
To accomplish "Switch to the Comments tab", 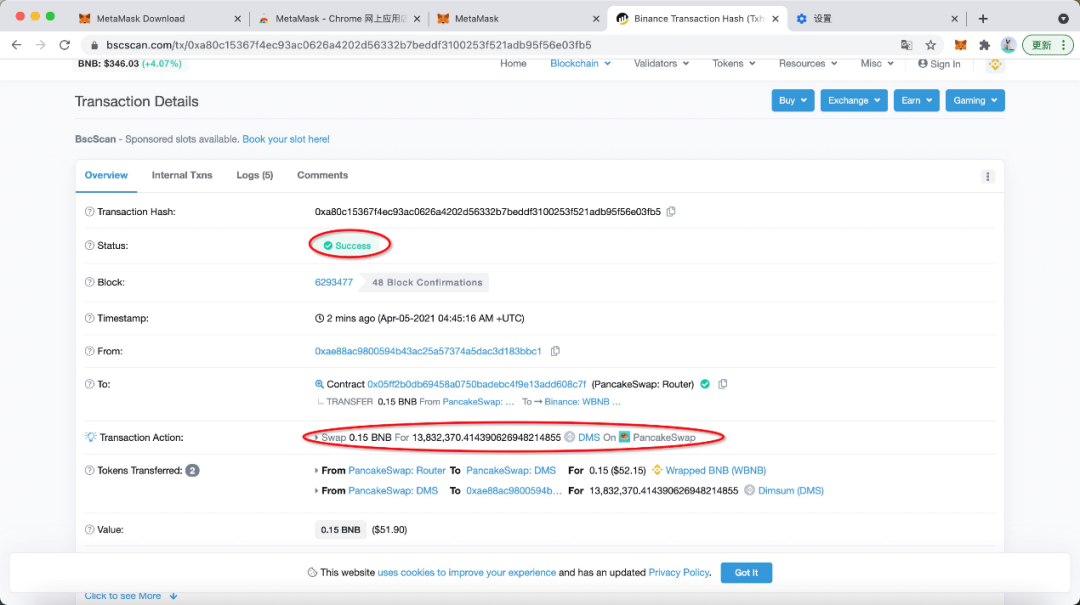I will 322,175.
